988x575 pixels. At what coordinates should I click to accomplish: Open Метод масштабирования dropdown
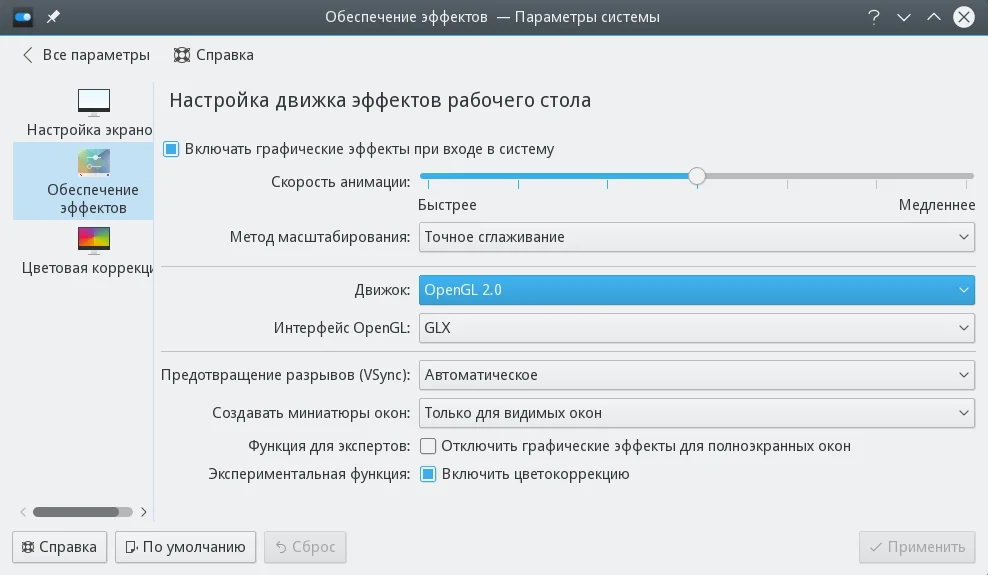(697, 237)
